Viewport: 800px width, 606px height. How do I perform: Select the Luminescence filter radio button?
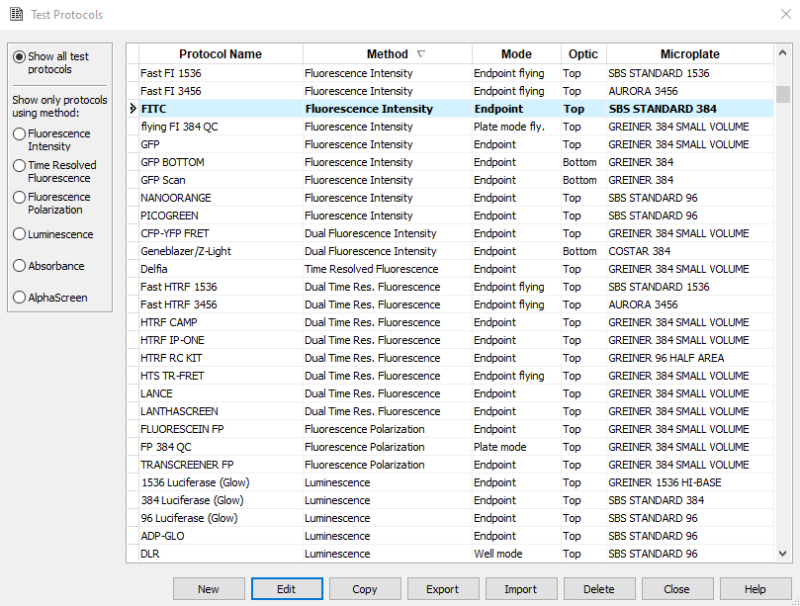coord(19,234)
